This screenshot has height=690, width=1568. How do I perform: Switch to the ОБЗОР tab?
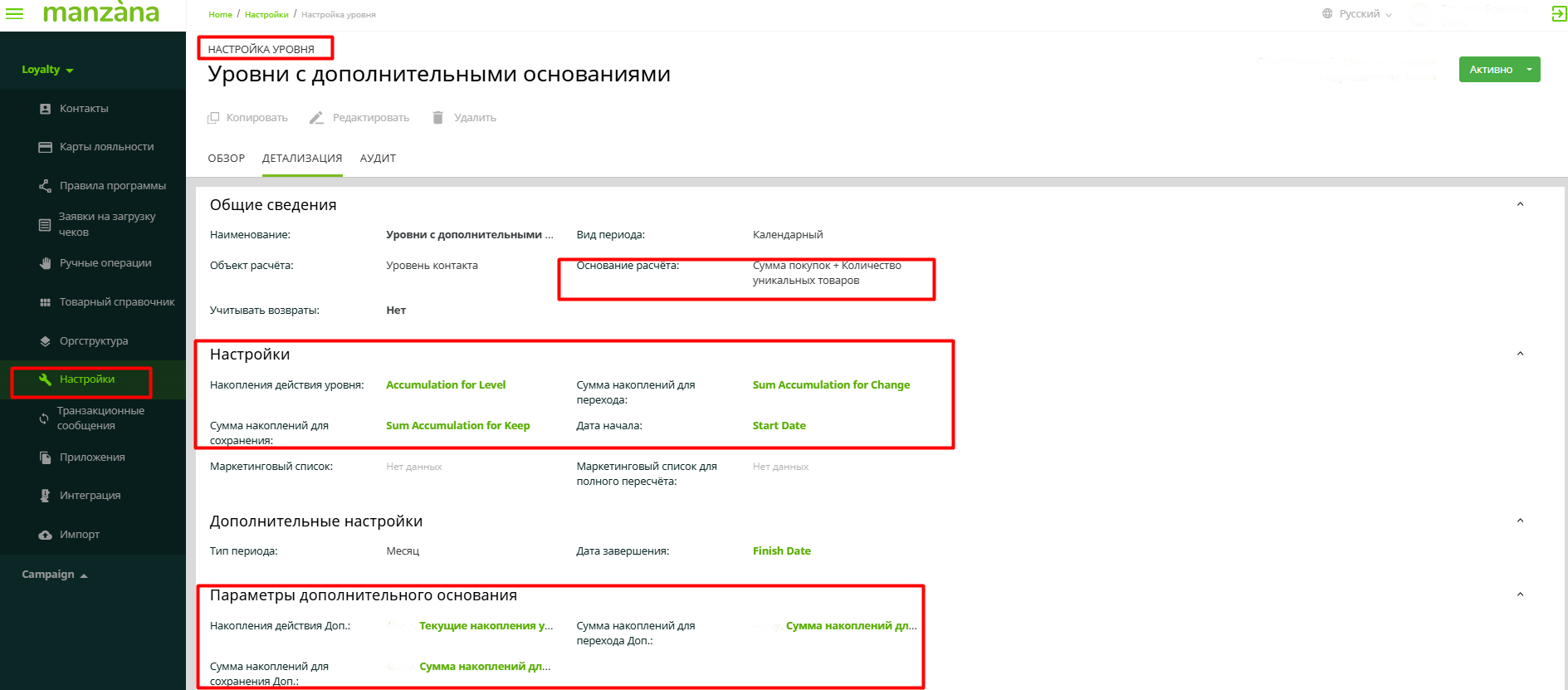pos(226,159)
